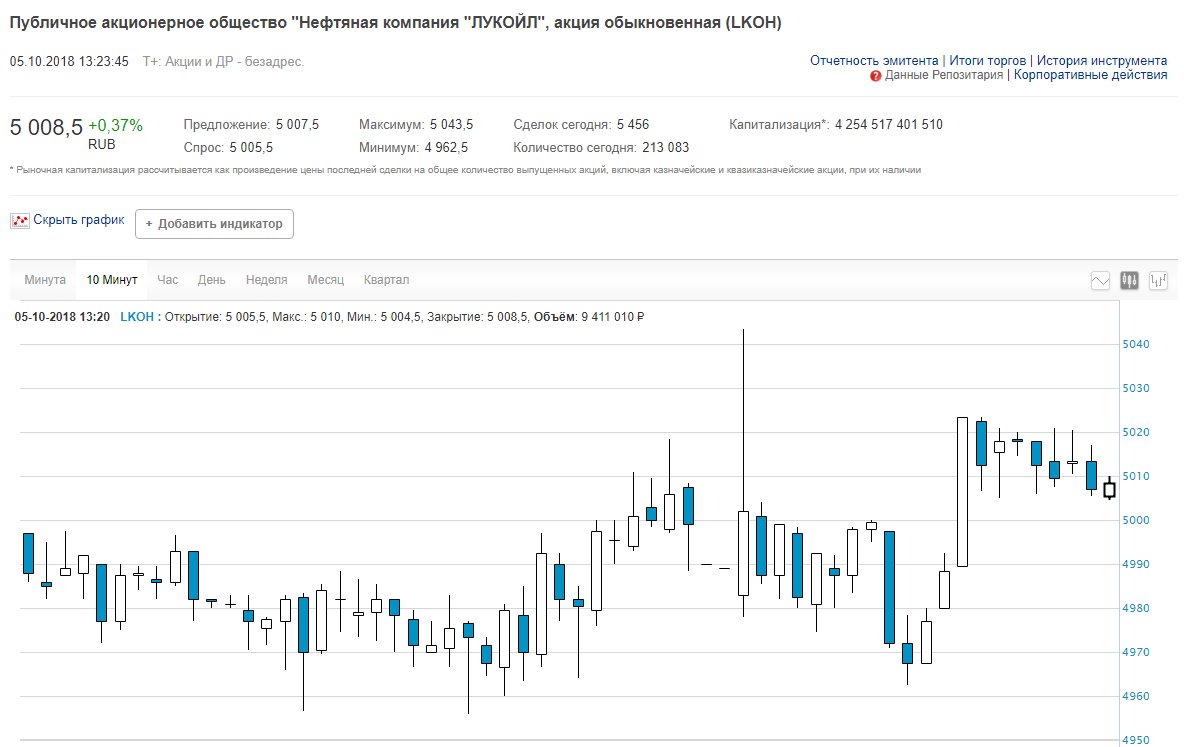1184x747 pixels.
Task: Click the Количество сегодня value 213 083
Action: click(x=666, y=147)
